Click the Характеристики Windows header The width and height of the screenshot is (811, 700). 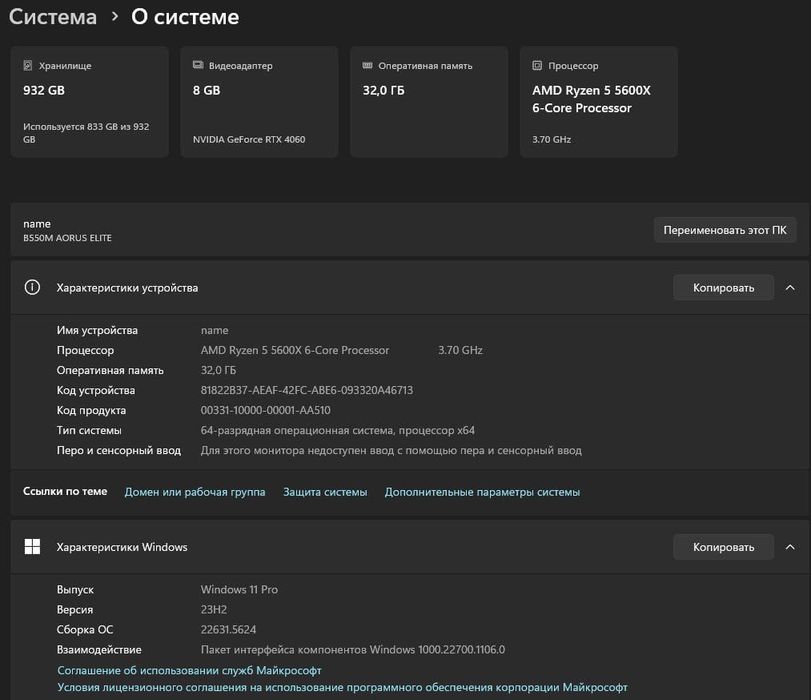410,547
